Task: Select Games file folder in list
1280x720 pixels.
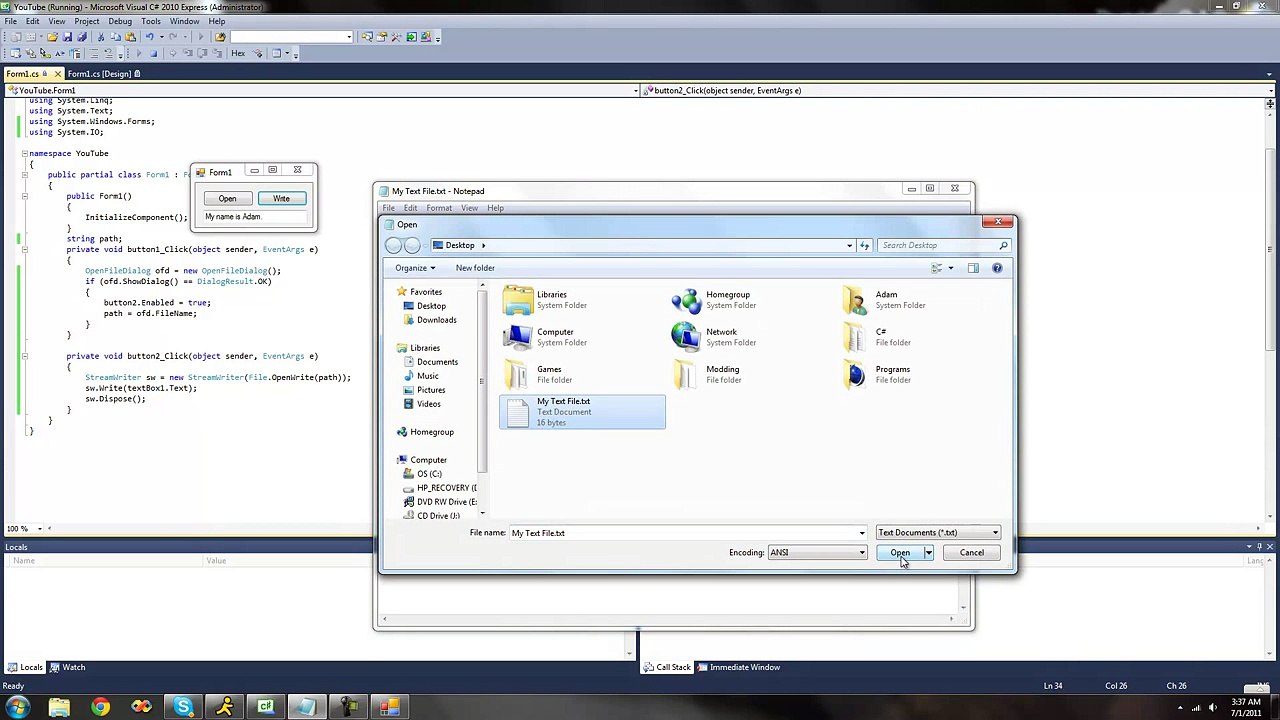Action: click(x=582, y=374)
